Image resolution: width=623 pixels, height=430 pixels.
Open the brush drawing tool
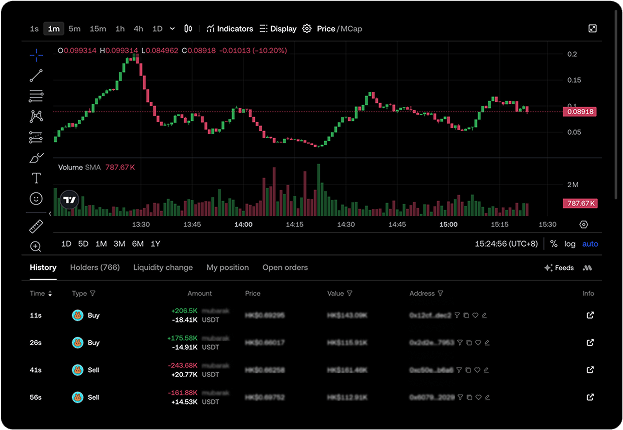tap(36, 158)
